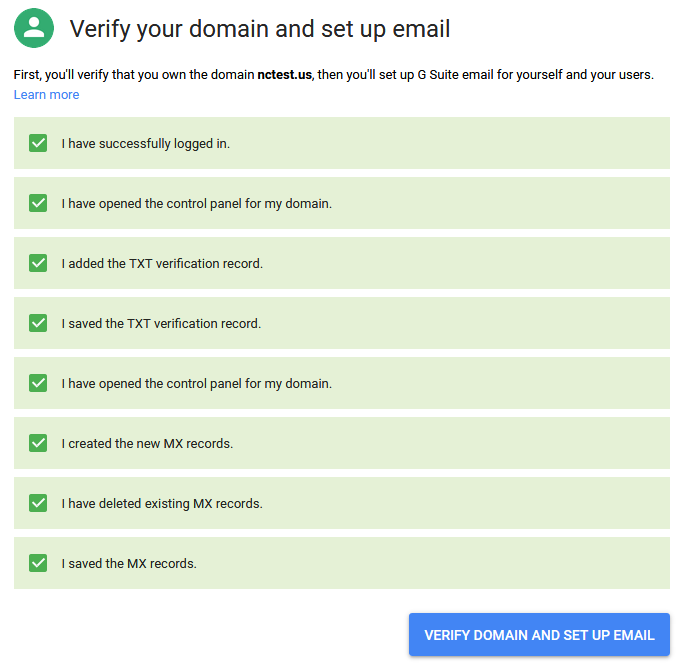Screen dimensions: 681x664
Task: Click the green user avatar icon
Action: tap(34, 28)
